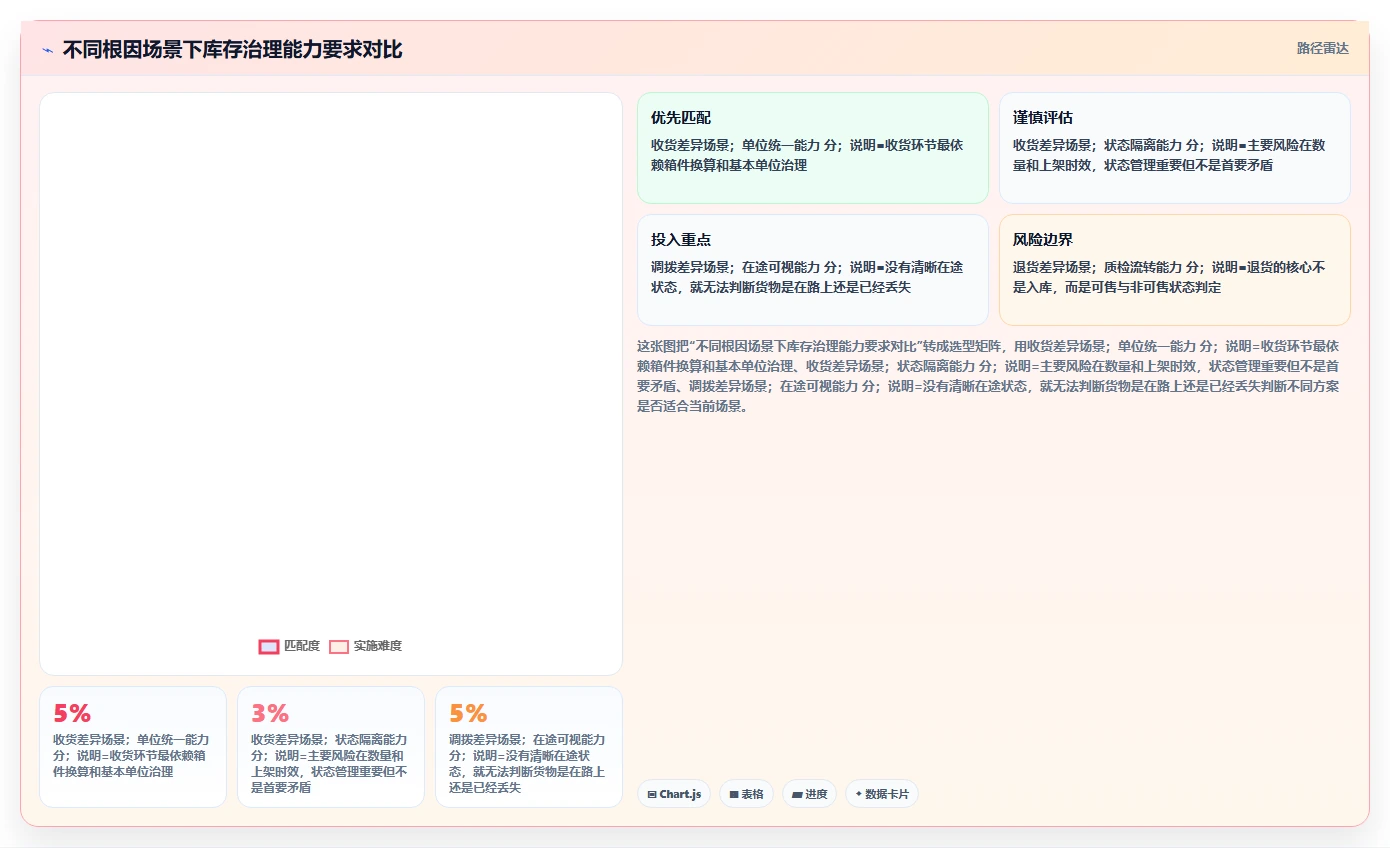1390x848 pixels.
Task: Click the sparkle icon in the 数据卡片 chip
Action: 859,794
